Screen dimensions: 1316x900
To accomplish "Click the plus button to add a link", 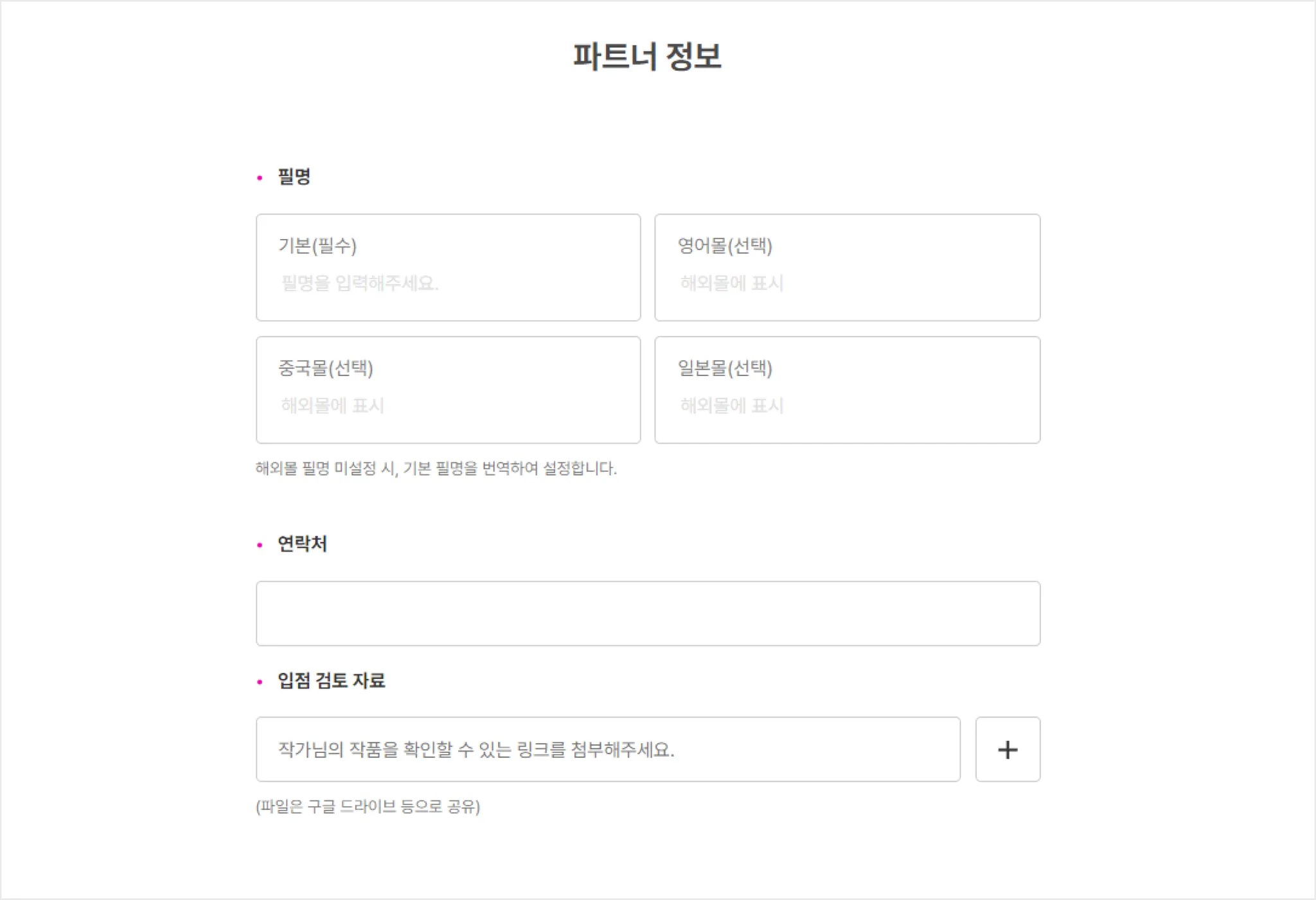I will tap(1007, 749).
